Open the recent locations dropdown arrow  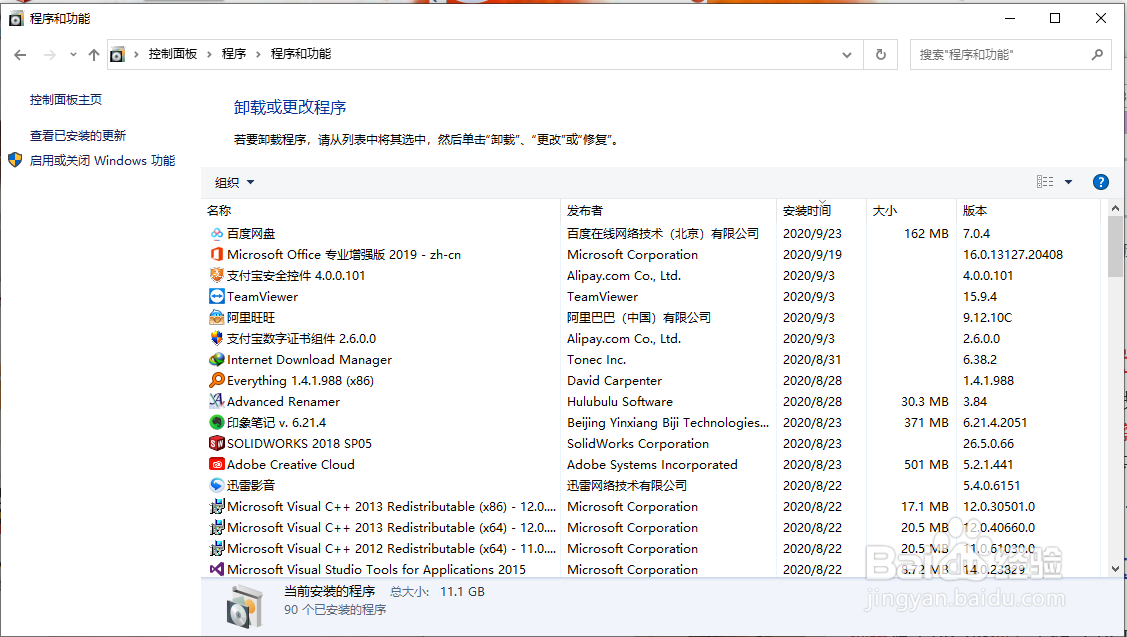coord(73,55)
